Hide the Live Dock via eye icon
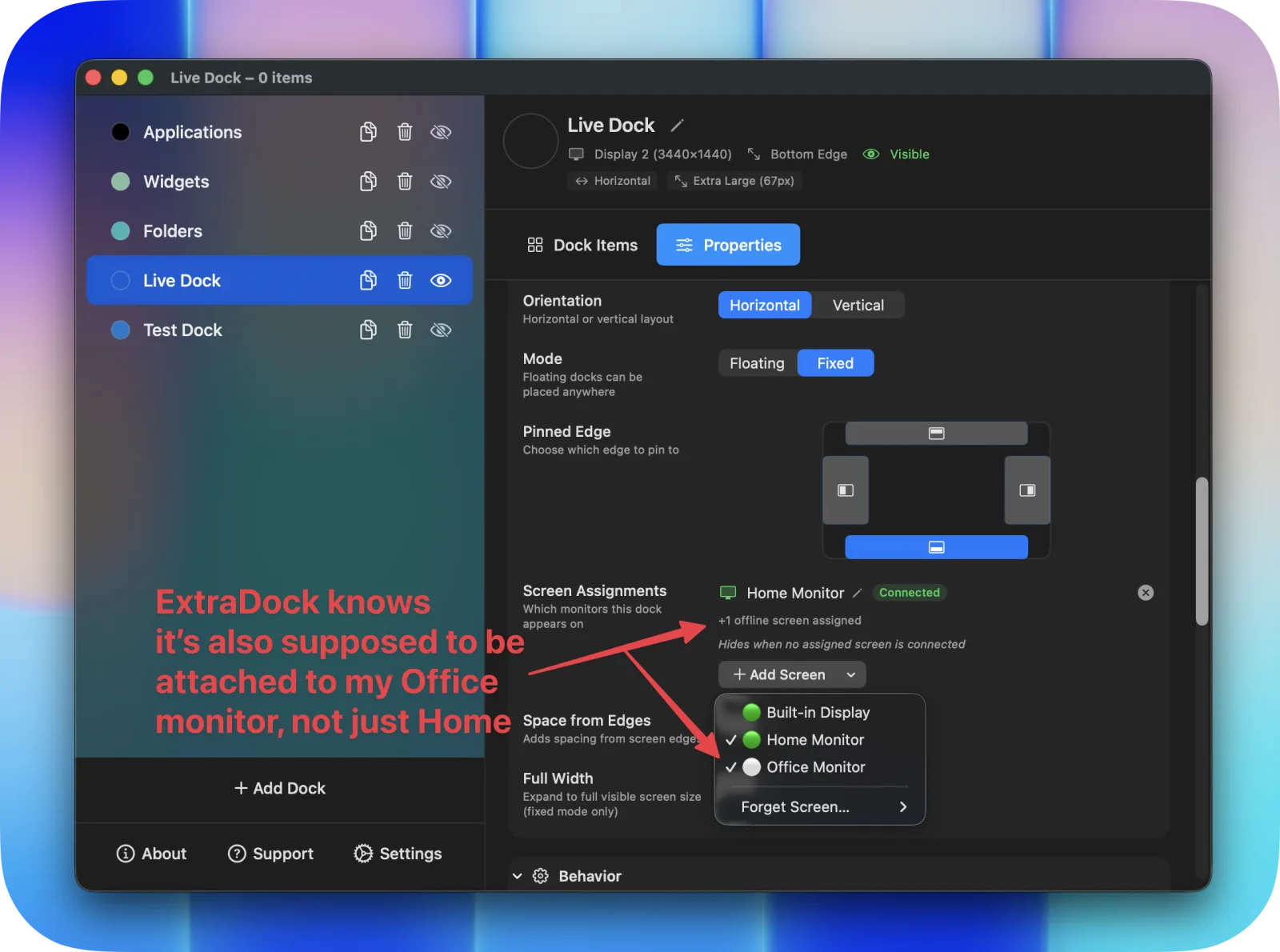 [x=441, y=281]
